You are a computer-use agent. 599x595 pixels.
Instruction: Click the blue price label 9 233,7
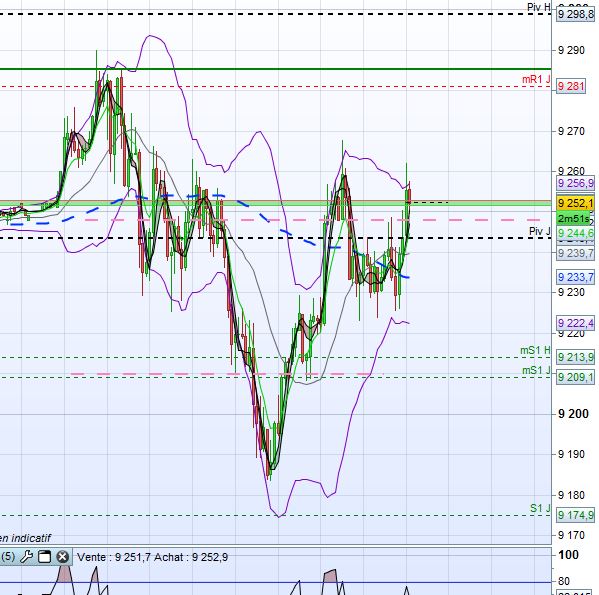click(575, 277)
